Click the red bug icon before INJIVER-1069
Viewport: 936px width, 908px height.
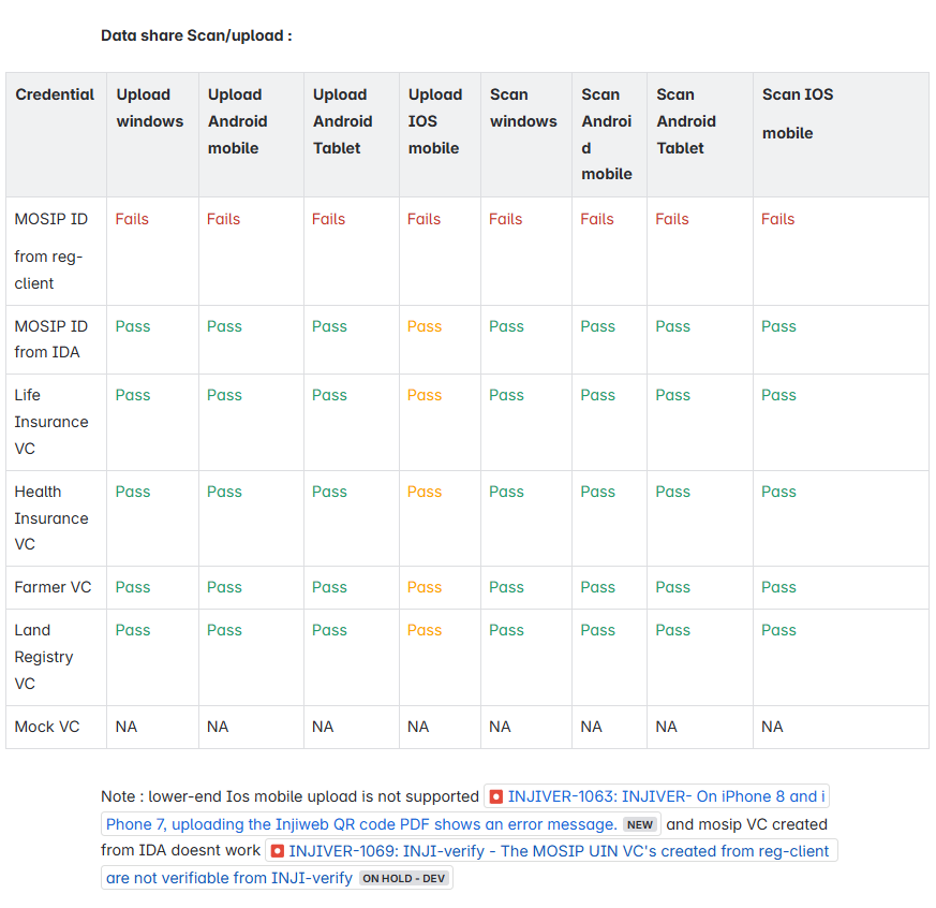point(277,851)
